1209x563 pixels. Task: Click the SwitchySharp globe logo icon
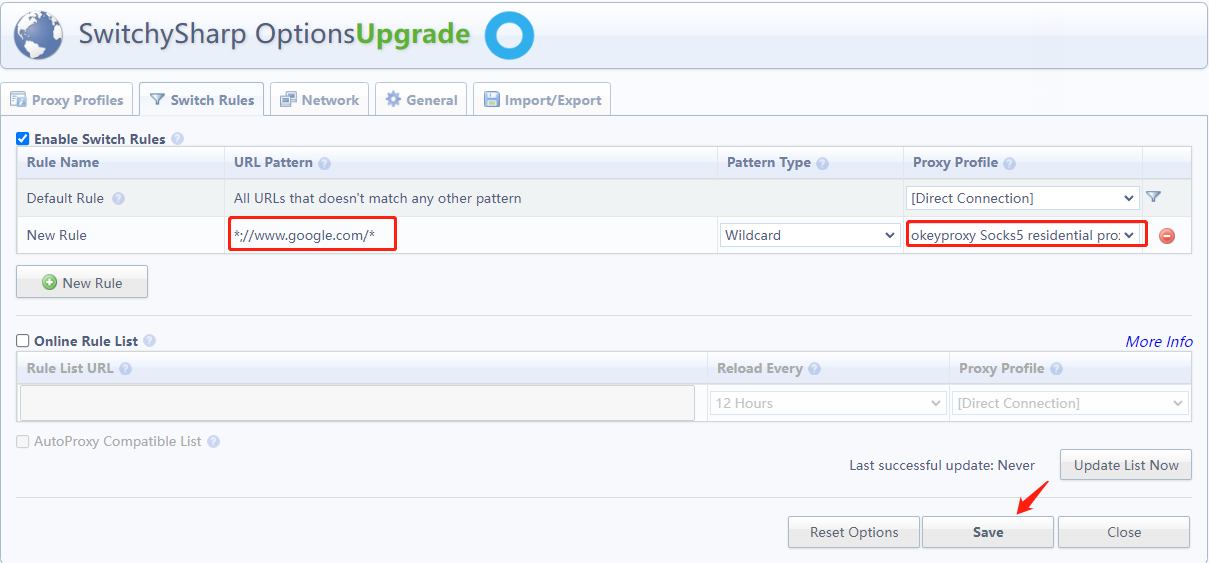(x=40, y=36)
